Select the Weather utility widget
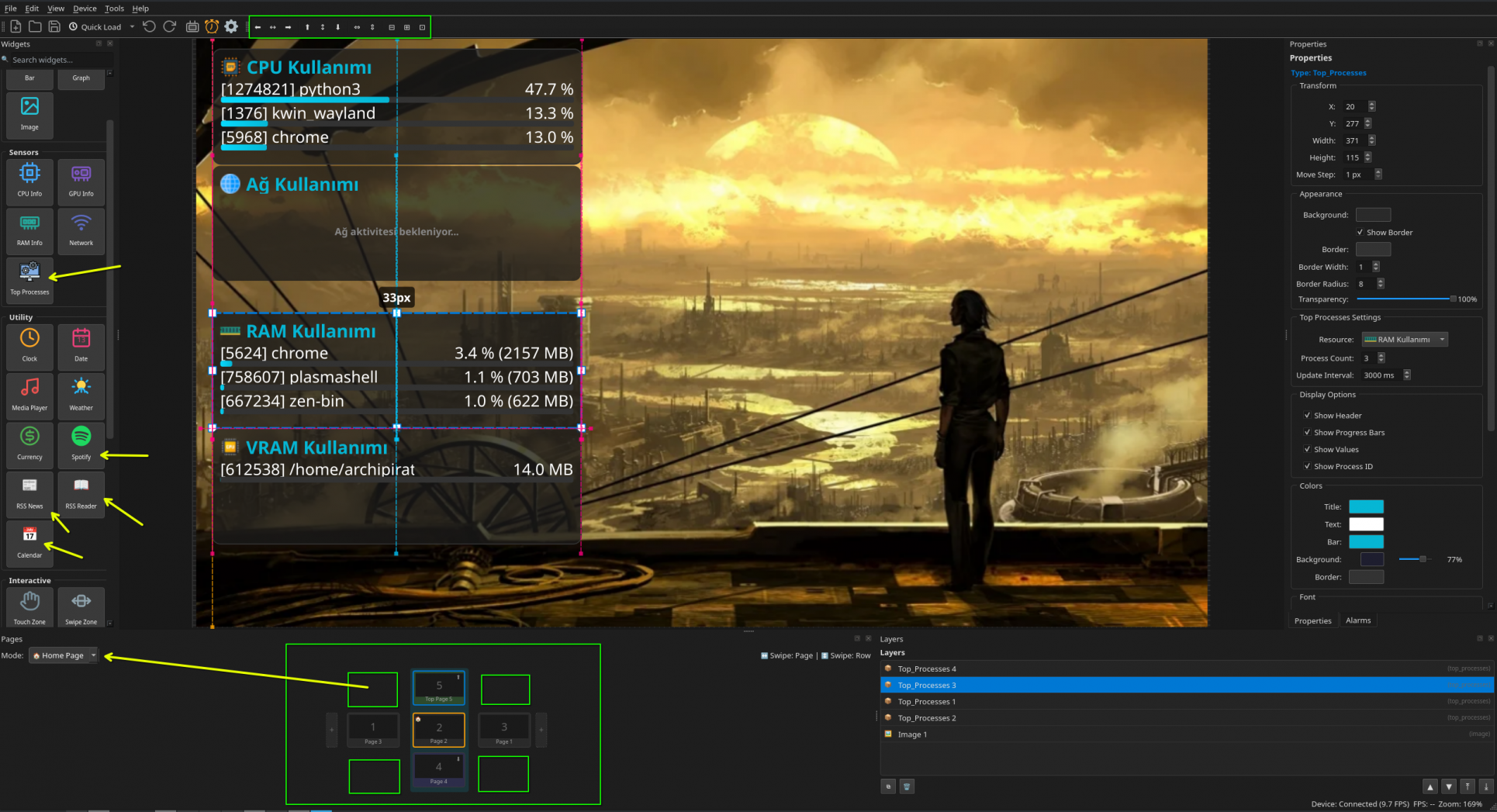 click(81, 393)
